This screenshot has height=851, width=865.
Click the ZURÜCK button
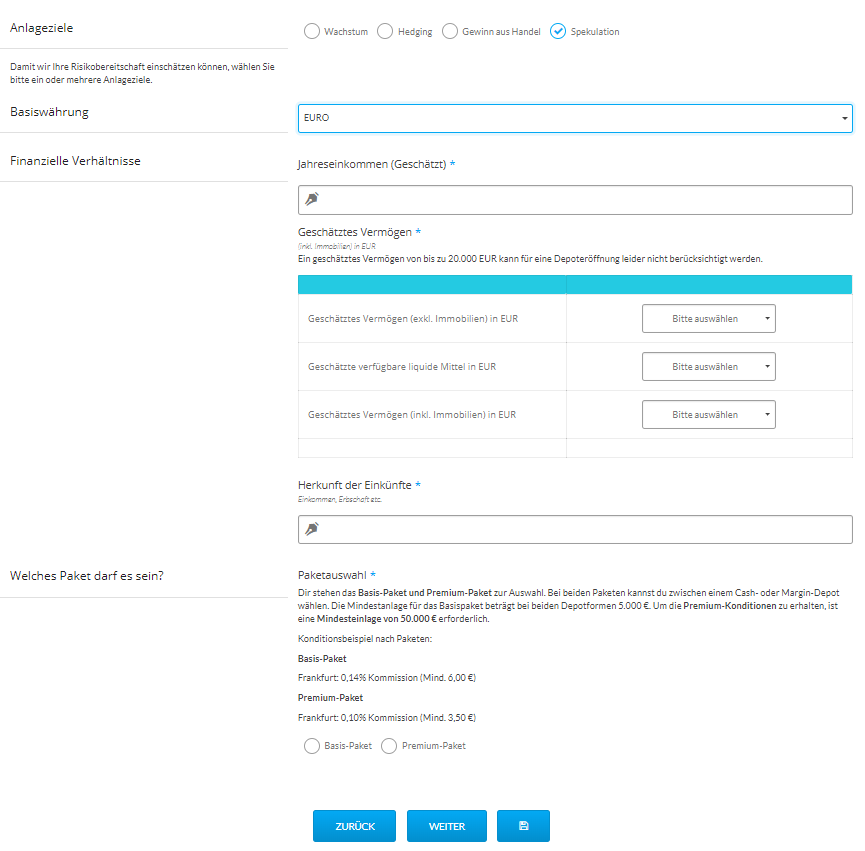coord(354,826)
